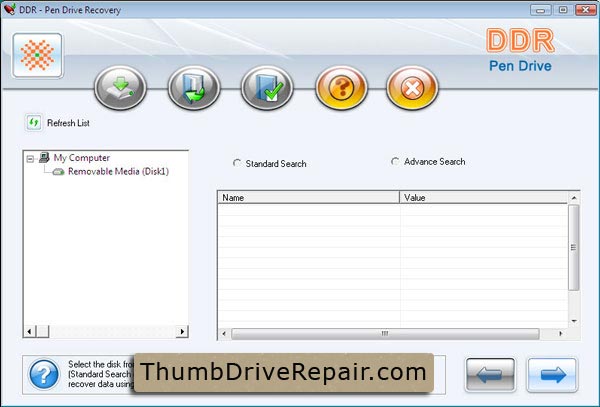600x407 pixels.
Task: Click the My Computer icon in tree
Action: pyautogui.click(x=44, y=157)
